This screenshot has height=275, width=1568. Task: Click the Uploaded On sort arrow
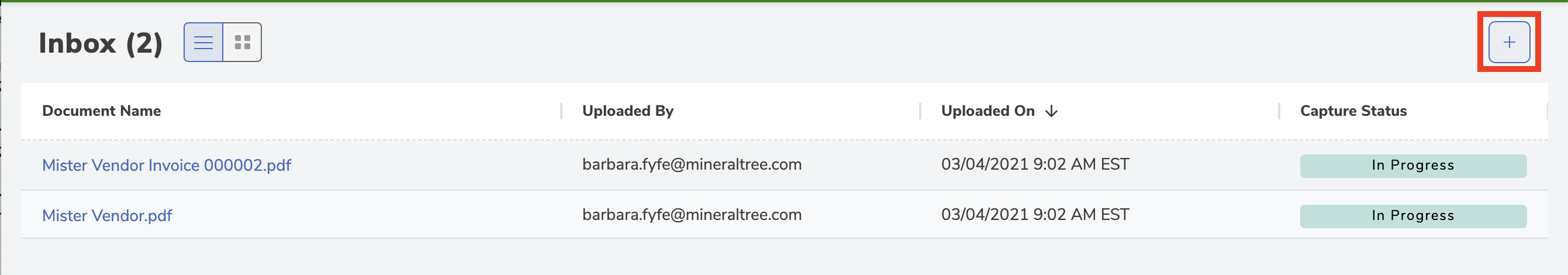click(1052, 111)
